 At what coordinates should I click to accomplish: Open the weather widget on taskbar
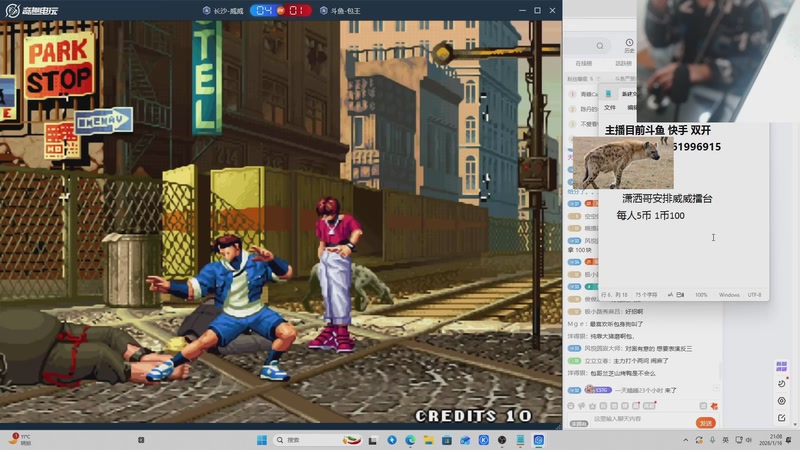[20, 439]
